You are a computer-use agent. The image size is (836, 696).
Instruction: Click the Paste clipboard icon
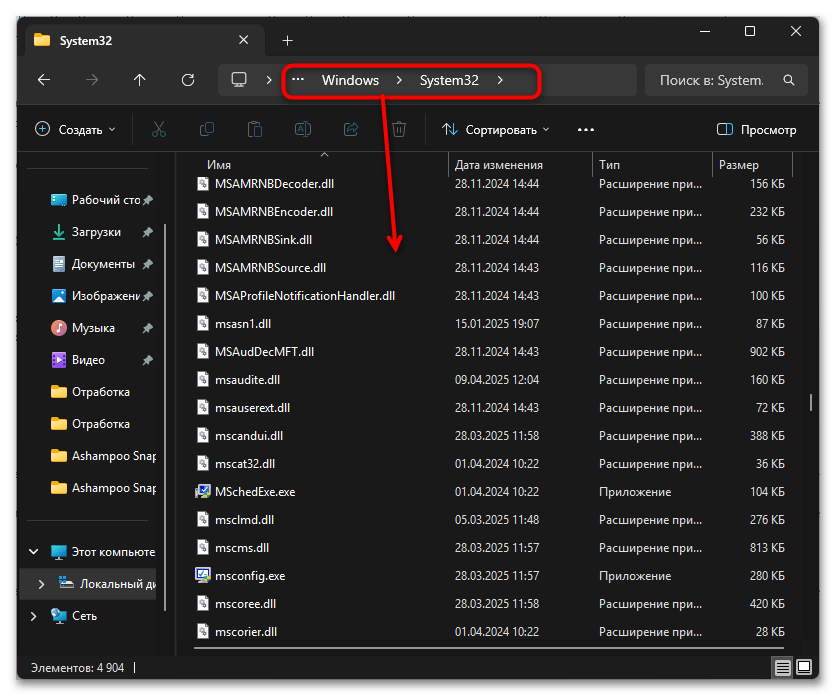[x=255, y=129]
